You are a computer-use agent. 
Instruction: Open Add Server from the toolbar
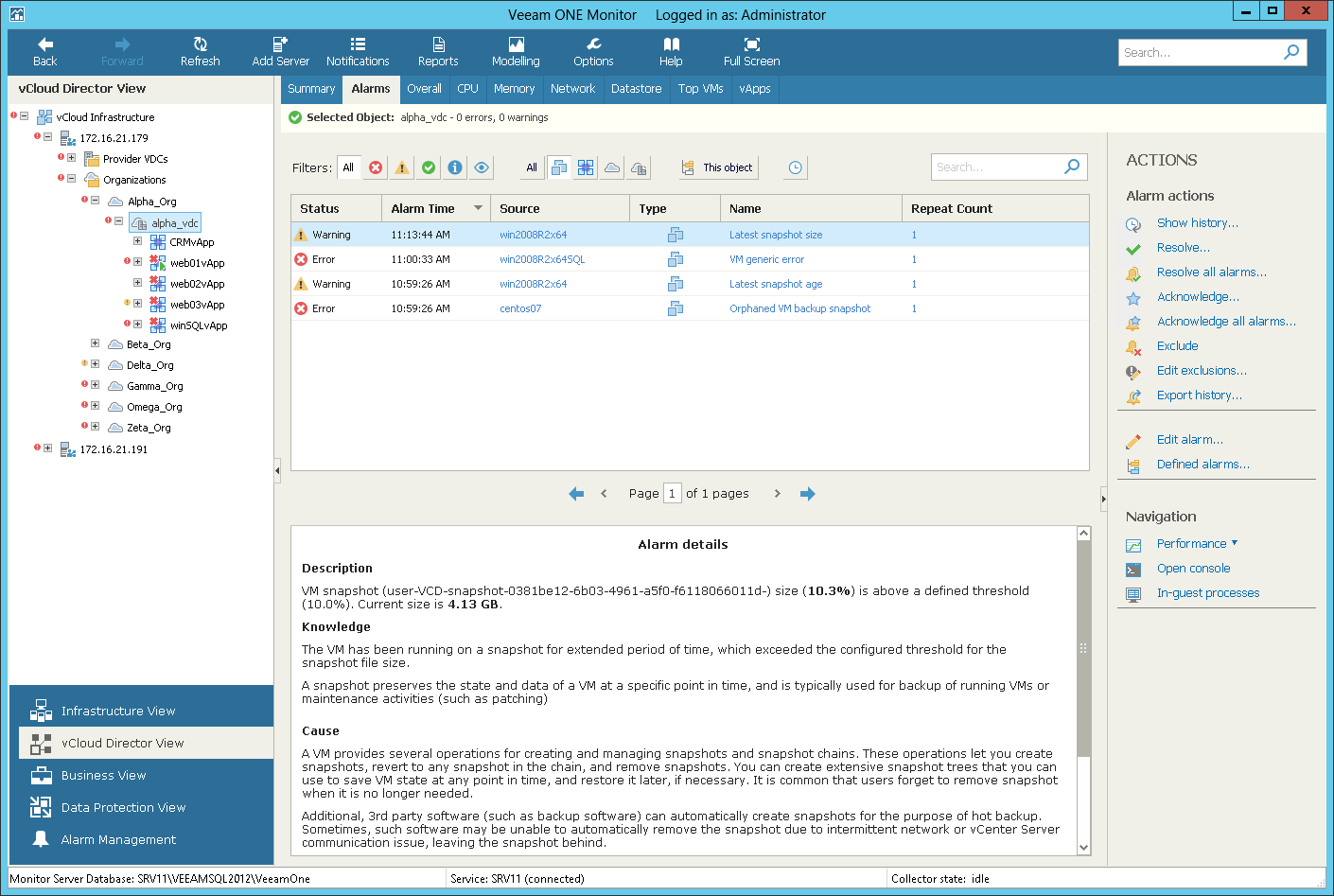pos(280,52)
